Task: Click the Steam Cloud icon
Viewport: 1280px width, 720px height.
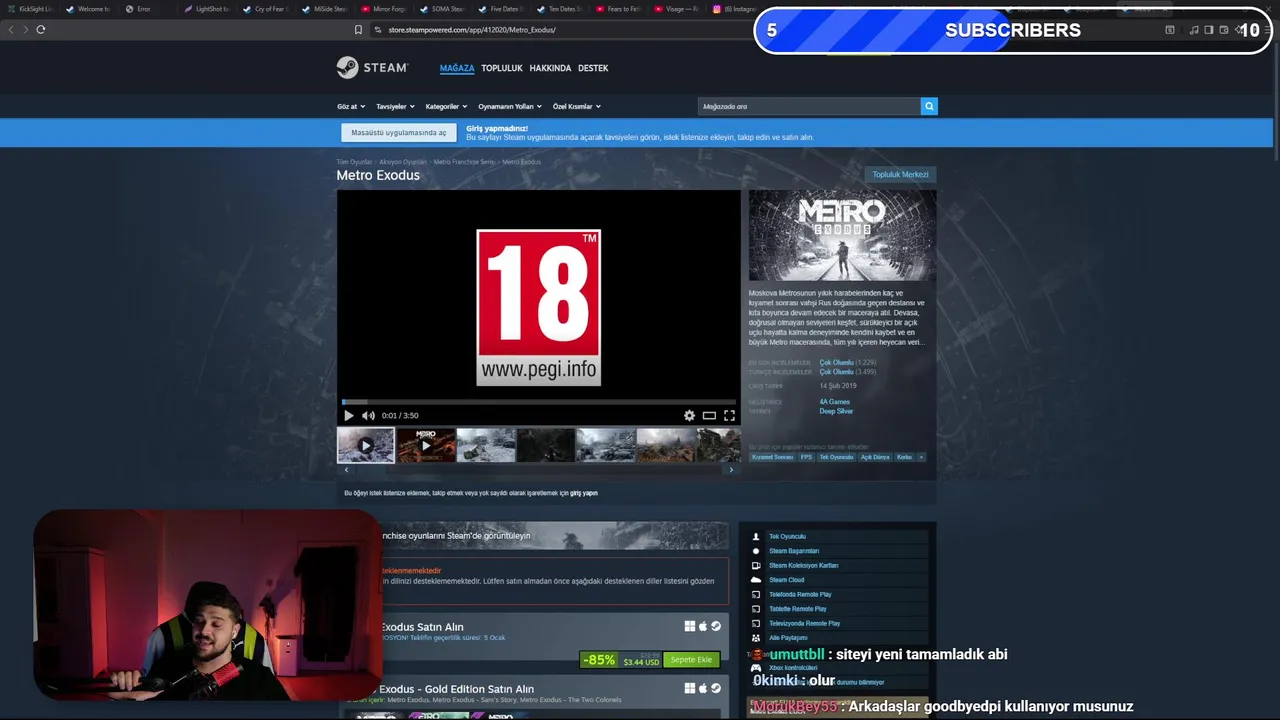Action: [x=756, y=580]
